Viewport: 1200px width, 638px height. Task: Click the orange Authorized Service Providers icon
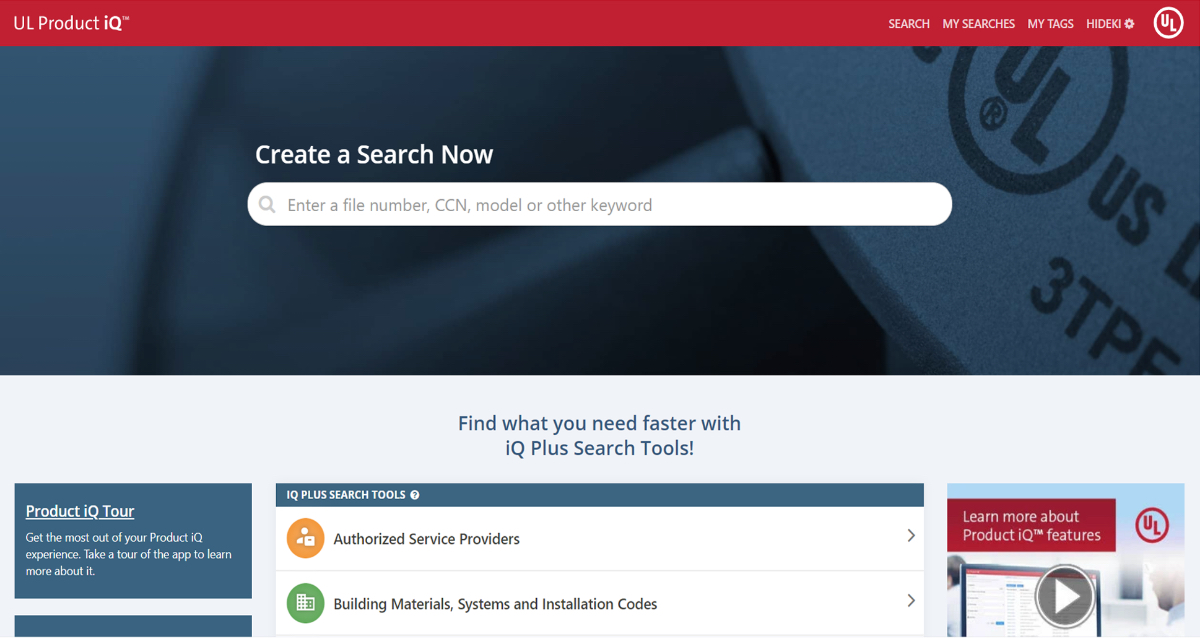tap(306, 538)
